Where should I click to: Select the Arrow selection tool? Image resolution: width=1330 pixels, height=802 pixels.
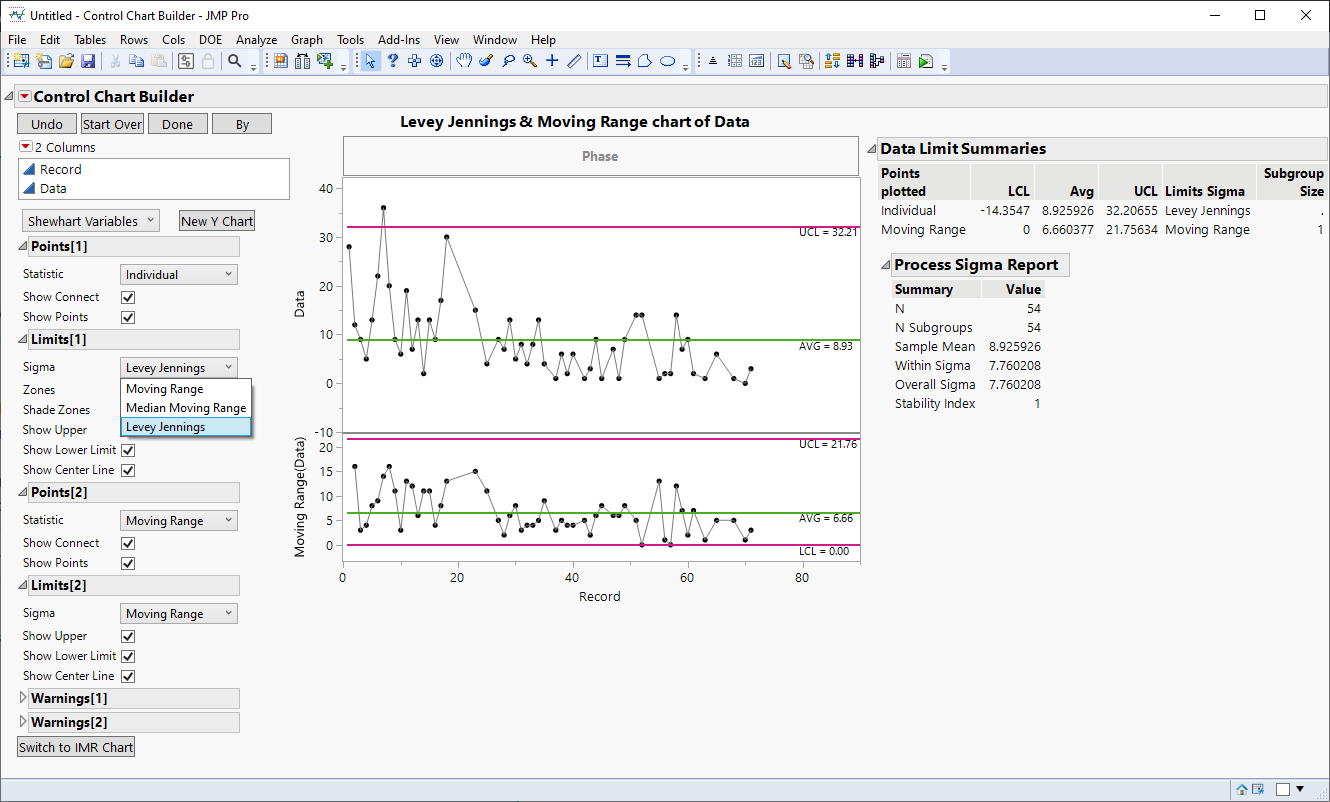(x=370, y=61)
